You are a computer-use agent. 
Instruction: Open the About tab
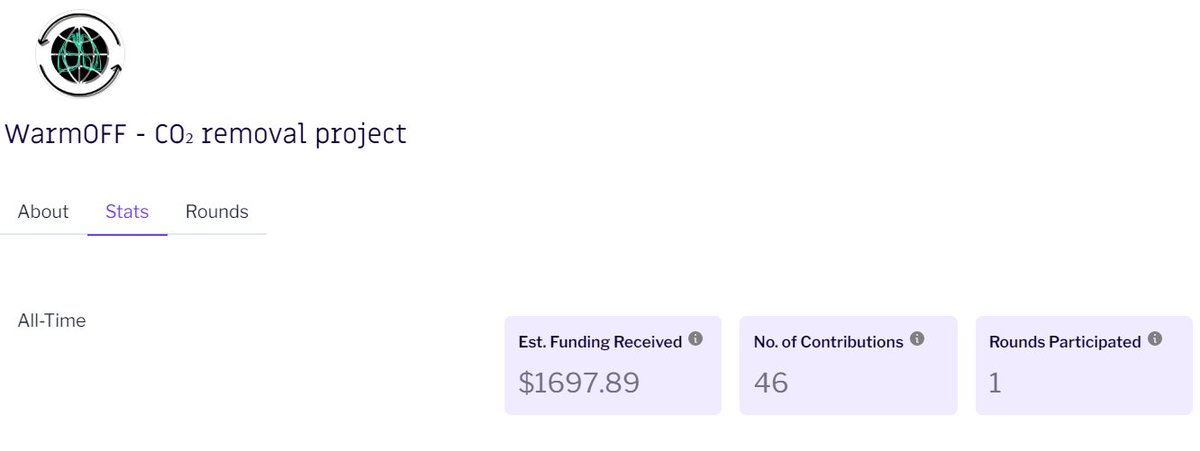point(43,212)
